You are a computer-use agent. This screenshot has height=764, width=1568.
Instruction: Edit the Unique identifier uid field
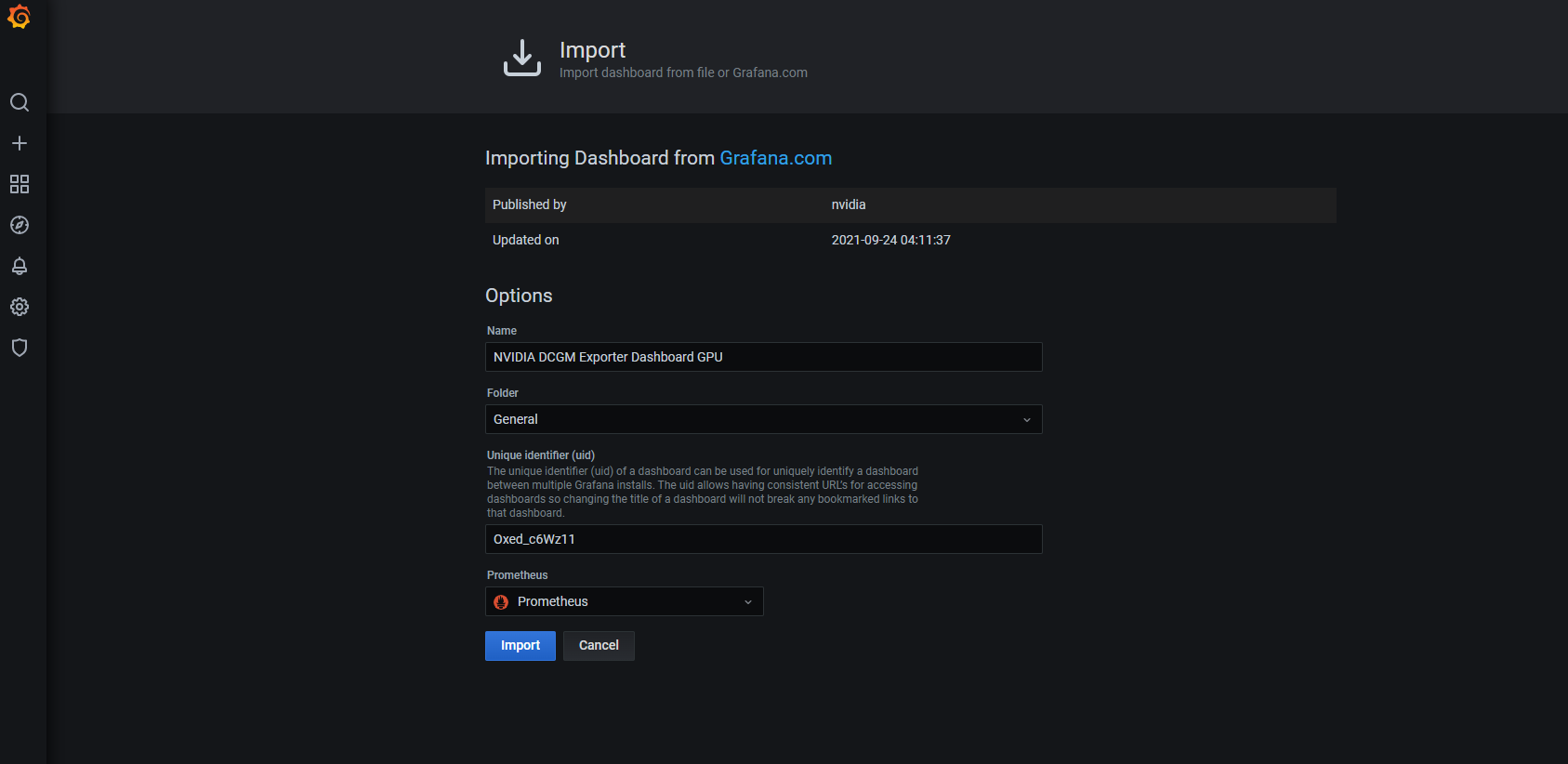[764, 539]
